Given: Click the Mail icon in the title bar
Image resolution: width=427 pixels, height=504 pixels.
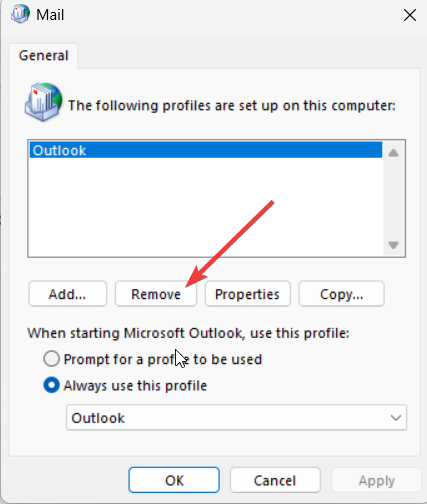Looking at the screenshot, I should (x=20, y=14).
